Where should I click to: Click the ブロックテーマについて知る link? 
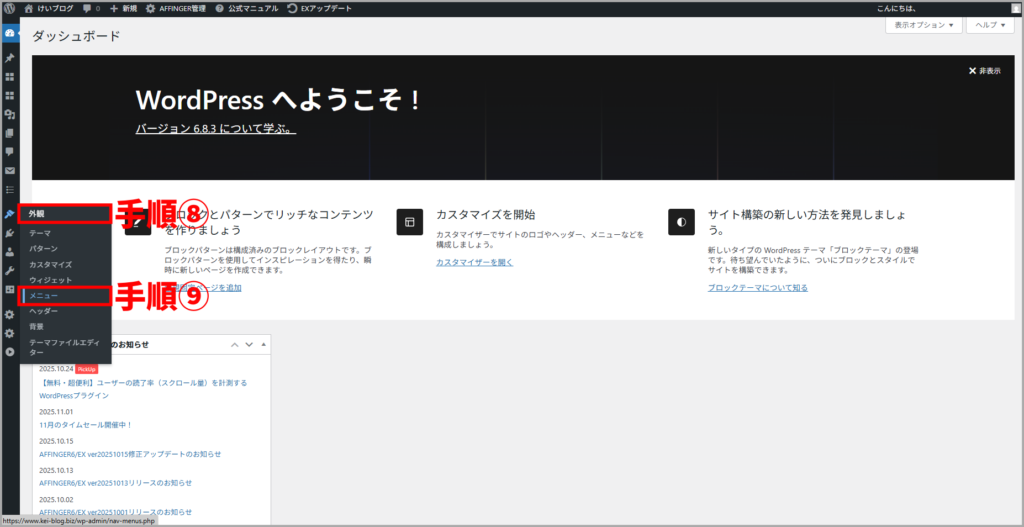pyautogui.click(x=757, y=287)
